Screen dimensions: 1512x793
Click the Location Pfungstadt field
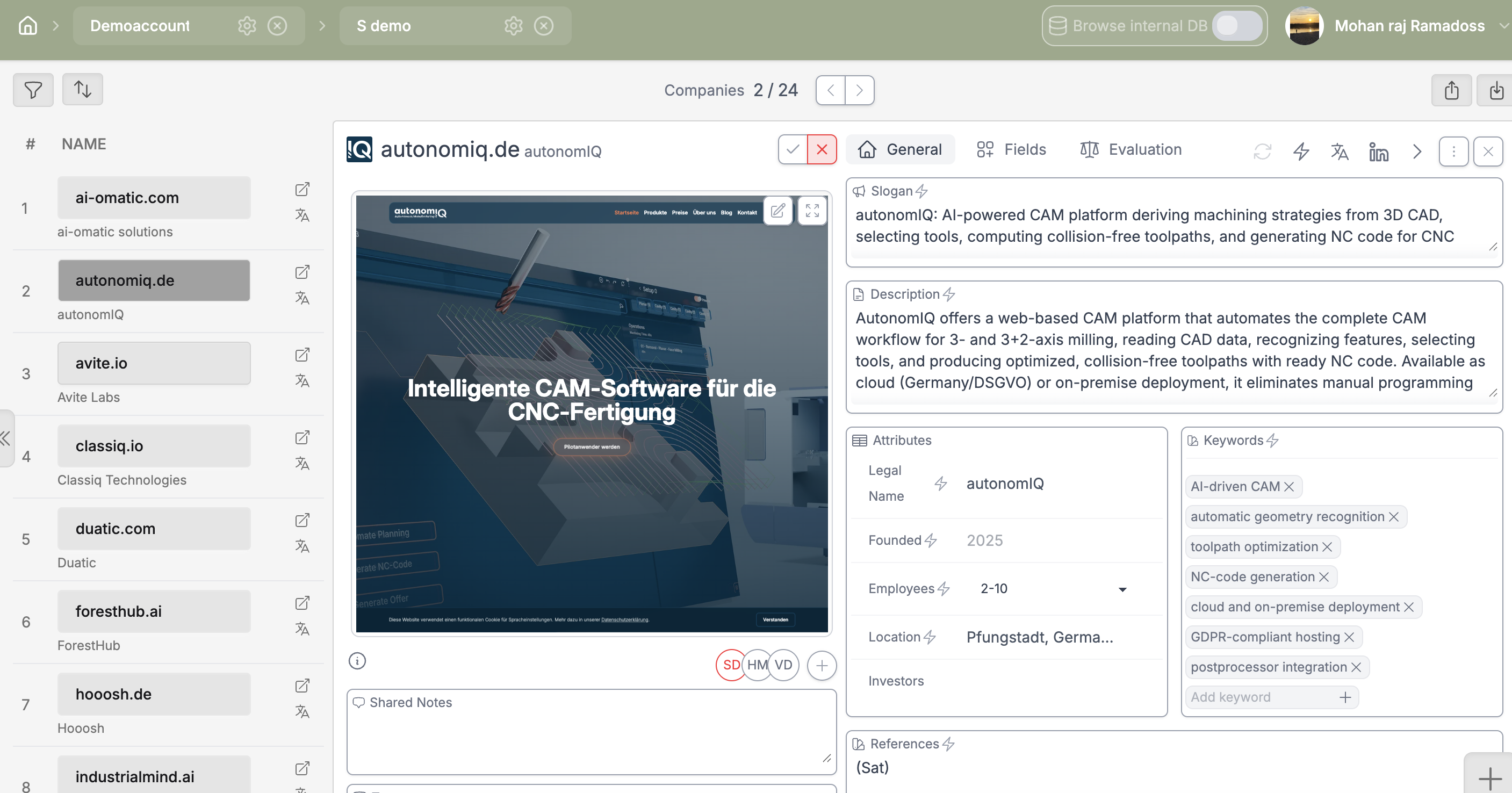[1040, 637]
